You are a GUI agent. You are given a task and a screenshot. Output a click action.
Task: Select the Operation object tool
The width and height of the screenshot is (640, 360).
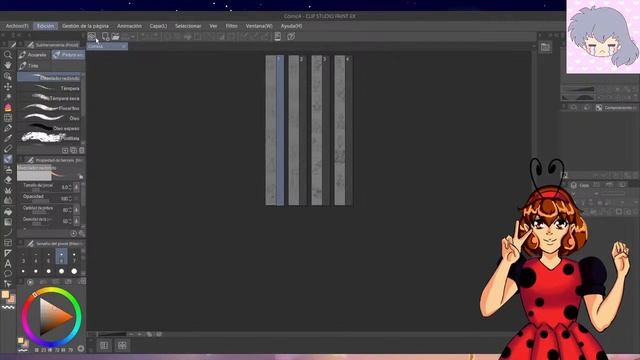pos(8,76)
